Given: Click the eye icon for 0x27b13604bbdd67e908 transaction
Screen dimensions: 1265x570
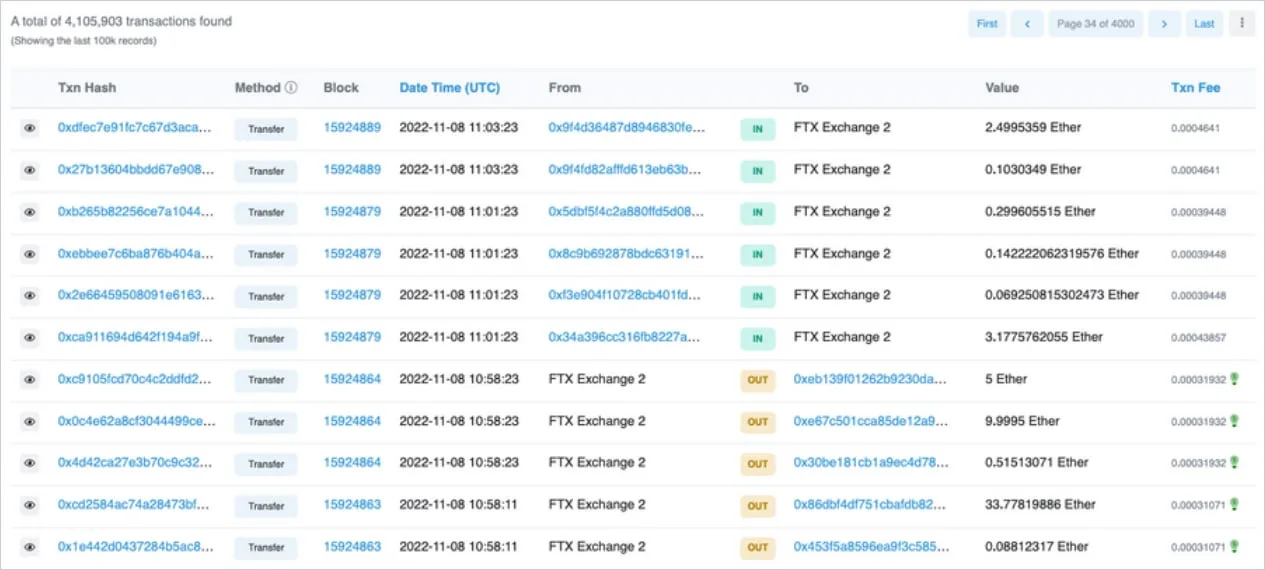Looking at the screenshot, I should click(x=30, y=170).
